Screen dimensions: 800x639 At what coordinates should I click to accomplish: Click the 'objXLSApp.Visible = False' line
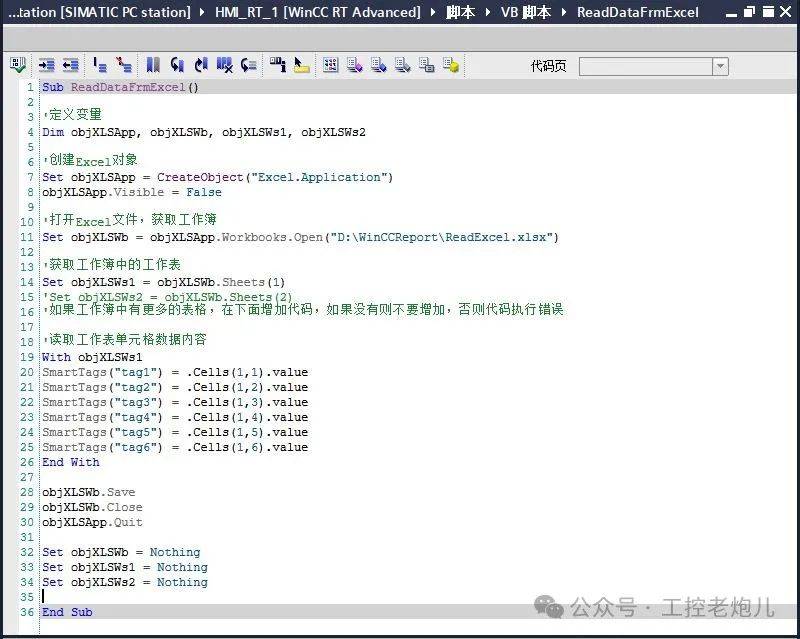tap(132, 192)
